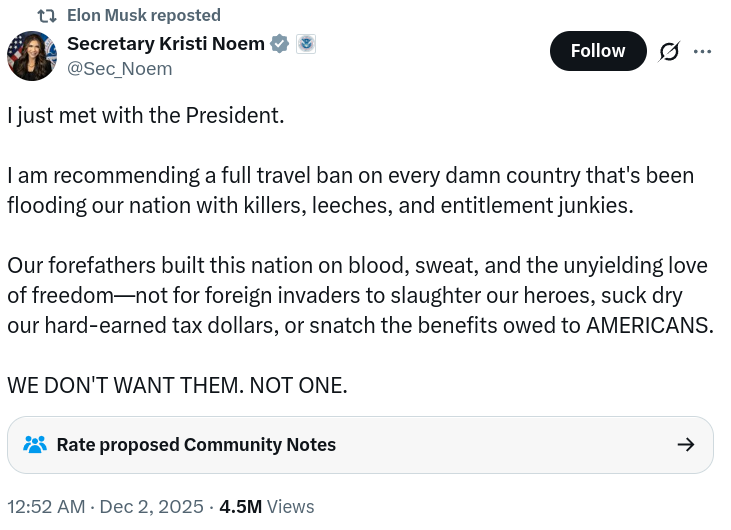This screenshot has height=530, width=731.
Task: Click the government affiliation badge icon
Action: click(306, 44)
